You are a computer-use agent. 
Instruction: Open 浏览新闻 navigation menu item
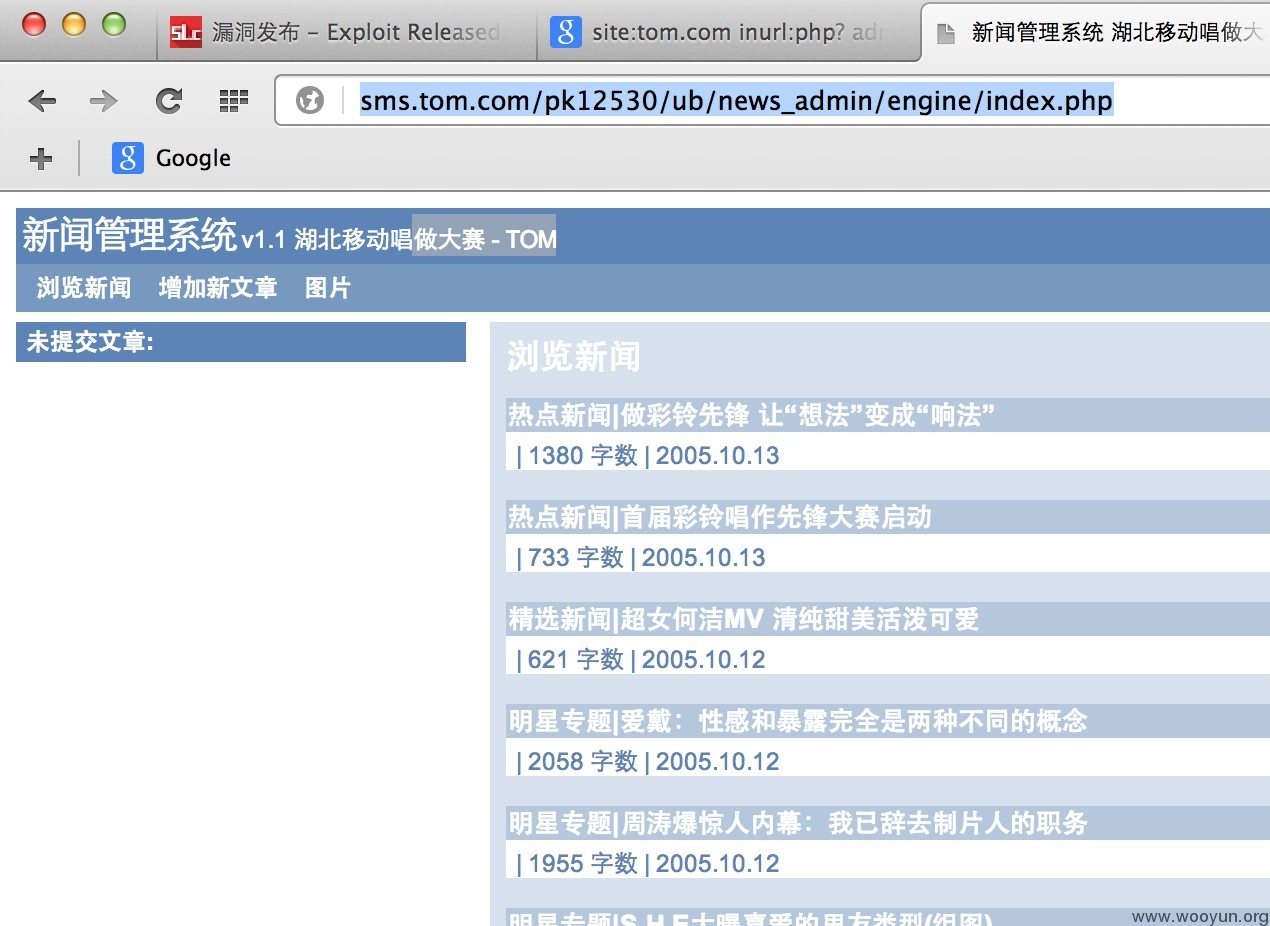click(84, 288)
